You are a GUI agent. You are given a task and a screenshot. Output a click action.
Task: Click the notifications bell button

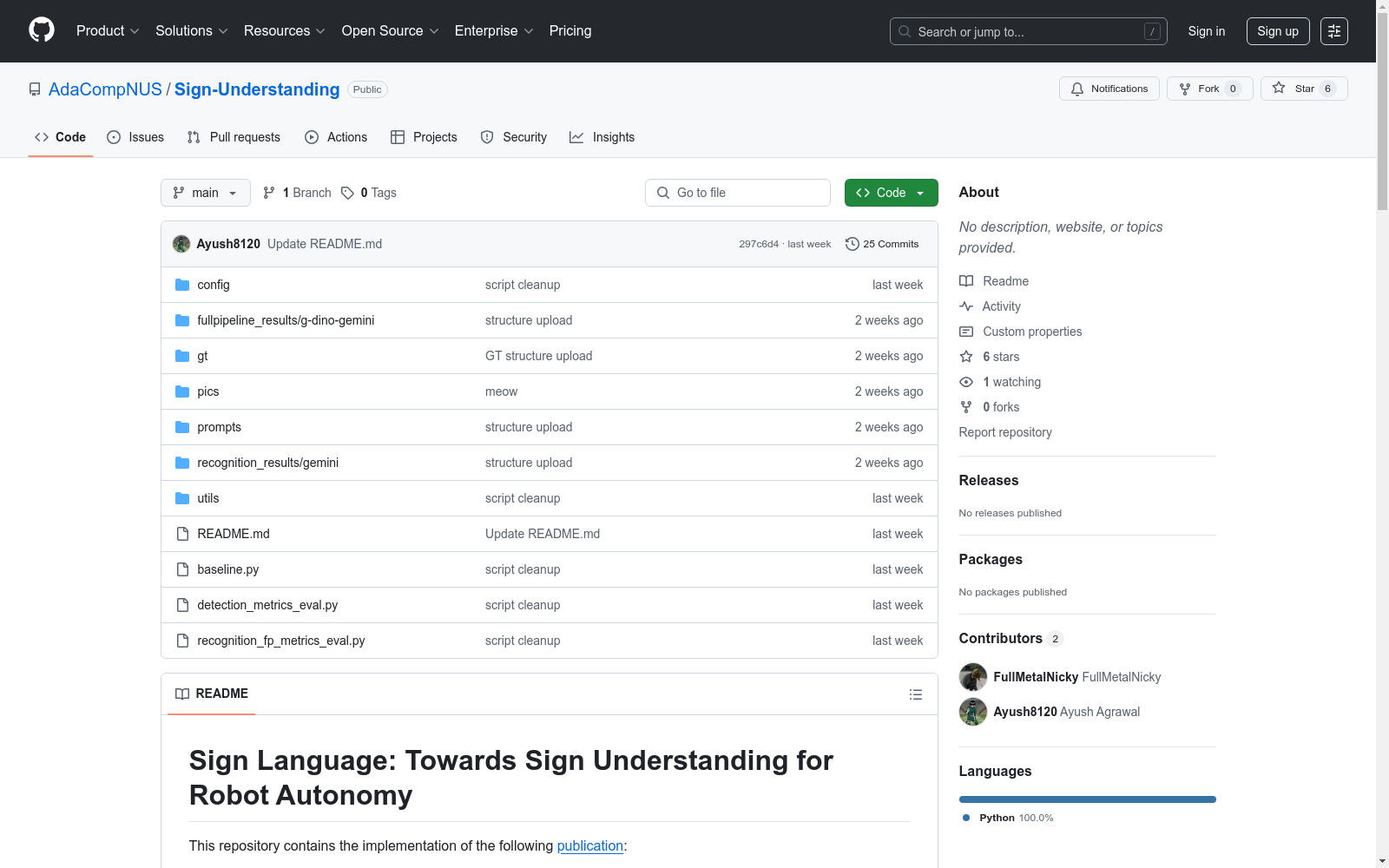[x=1109, y=89]
